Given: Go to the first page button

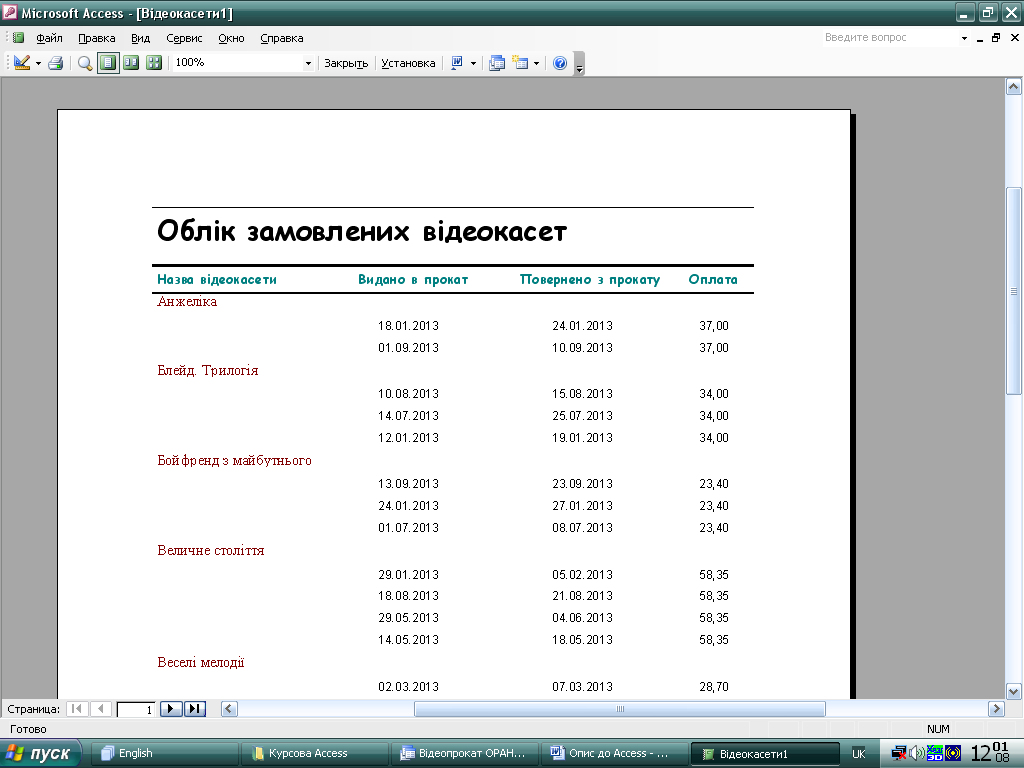Looking at the screenshot, I should pos(77,709).
